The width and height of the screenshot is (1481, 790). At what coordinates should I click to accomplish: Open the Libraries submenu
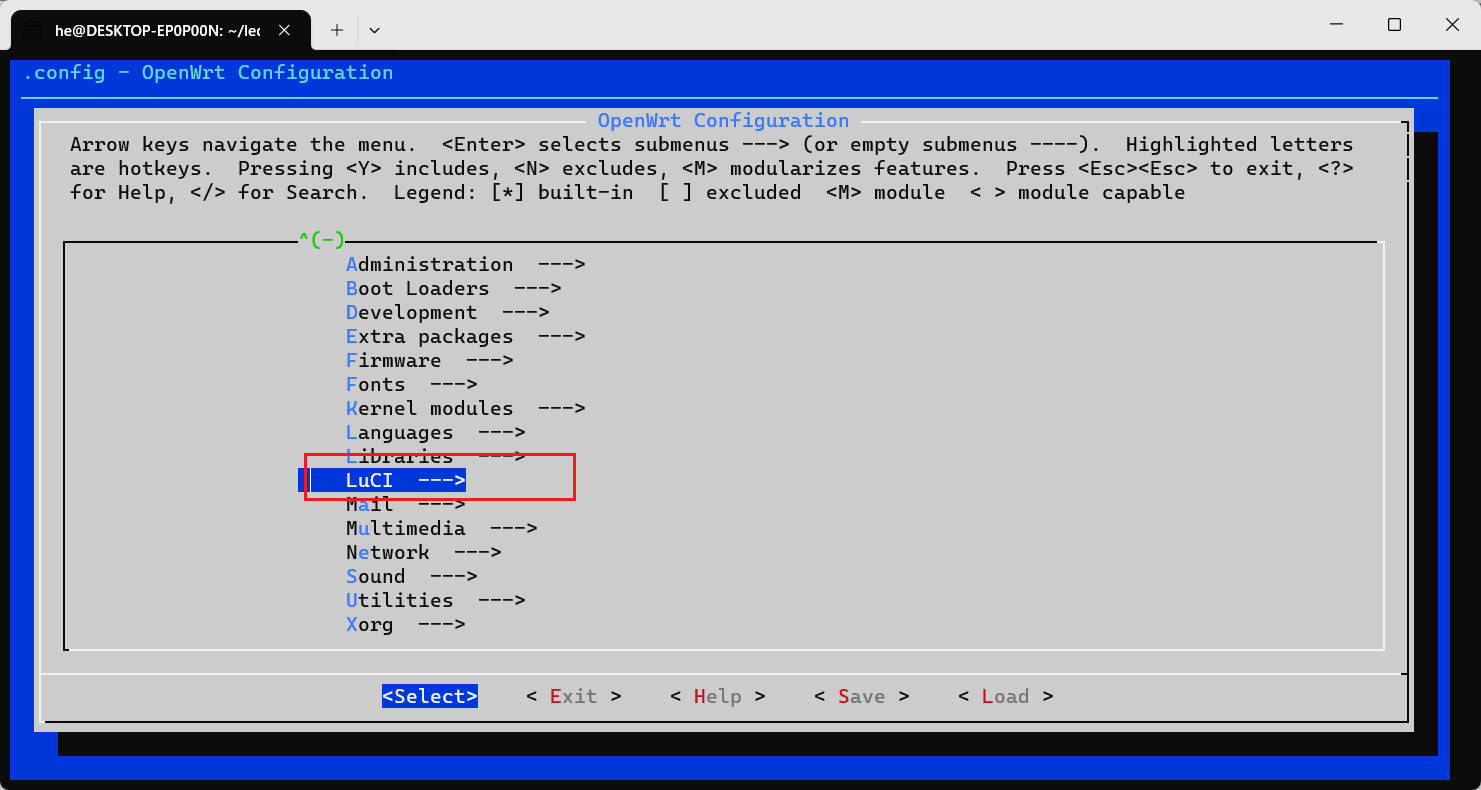[x=435, y=457]
